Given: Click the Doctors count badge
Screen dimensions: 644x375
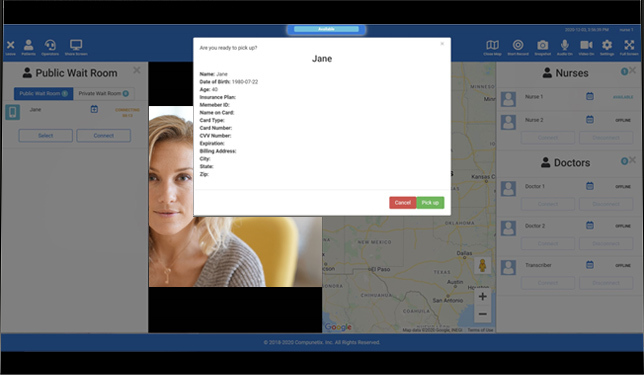Looking at the screenshot, I should click(624, 161).
